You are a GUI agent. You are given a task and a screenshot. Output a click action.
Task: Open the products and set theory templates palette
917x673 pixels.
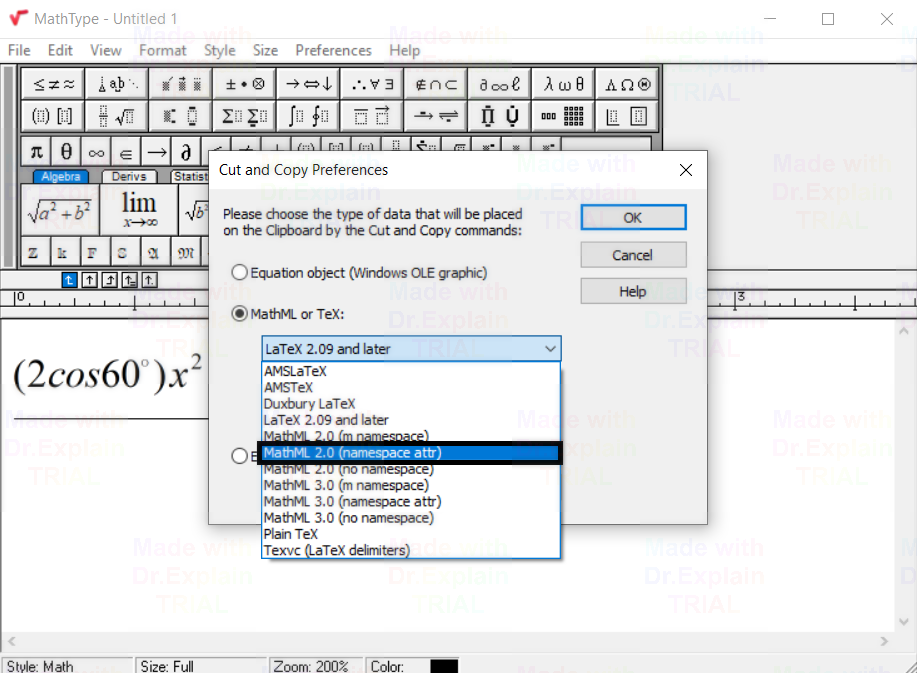499,116
